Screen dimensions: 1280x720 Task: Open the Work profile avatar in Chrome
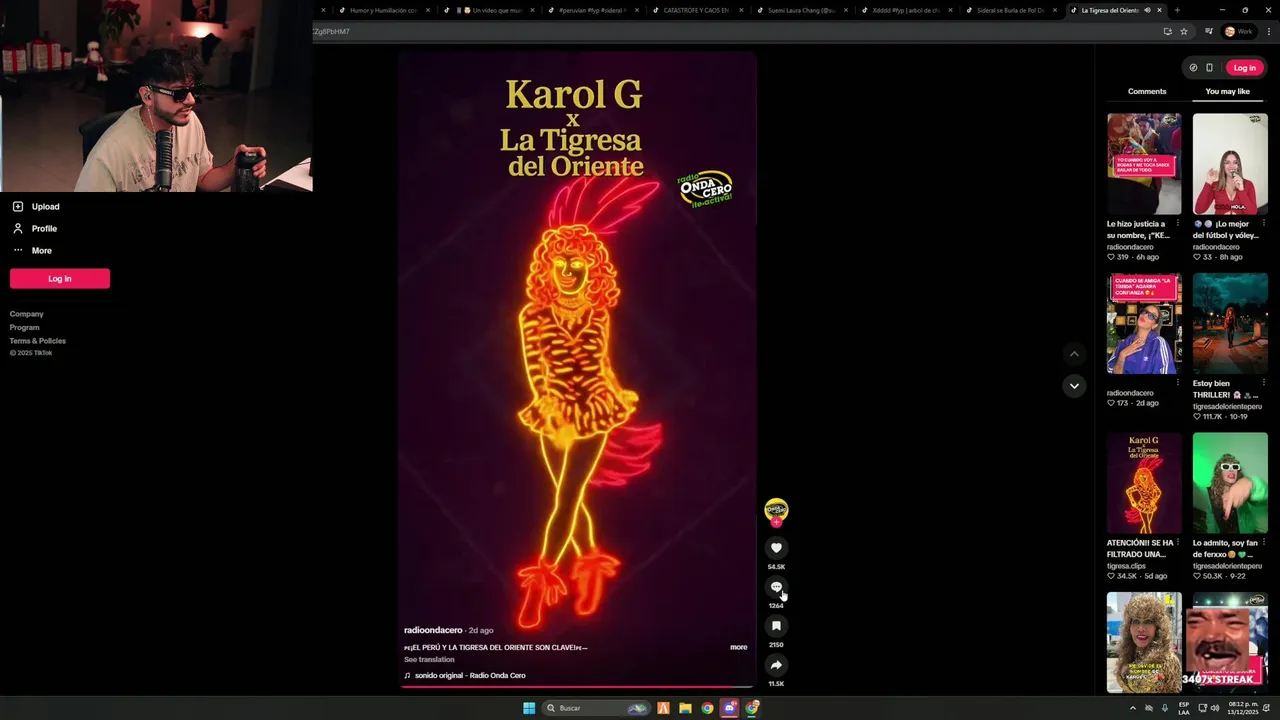[x=1239, y=31]
